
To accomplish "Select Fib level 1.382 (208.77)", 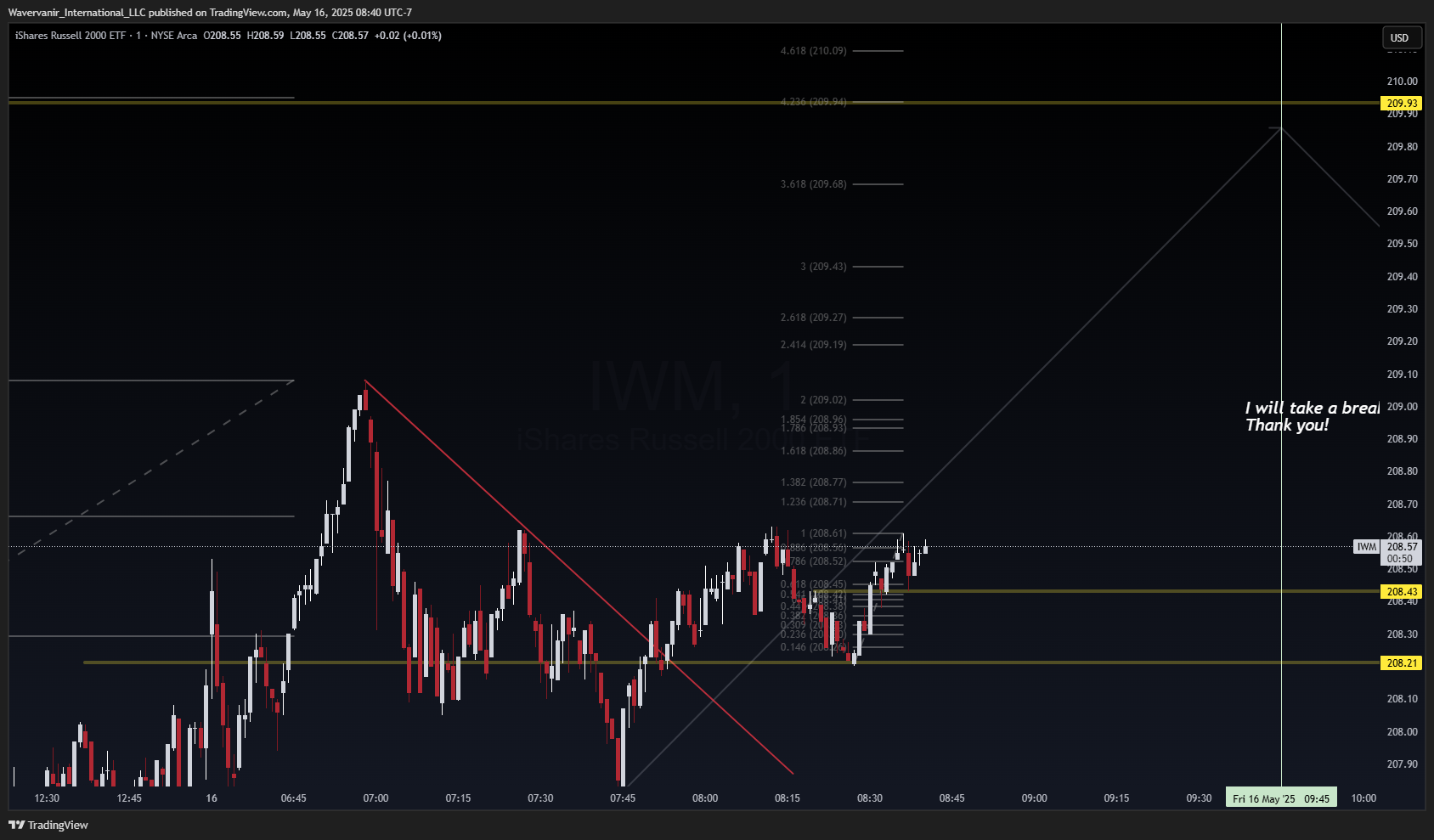I will (x=813, y=482).
